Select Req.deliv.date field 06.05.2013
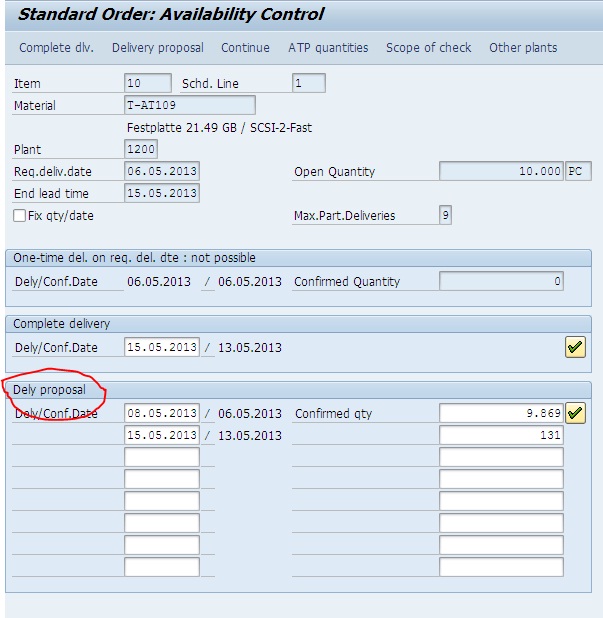This screenshot has width=603, height=618. pyautogui.click(x=162, y=171)
